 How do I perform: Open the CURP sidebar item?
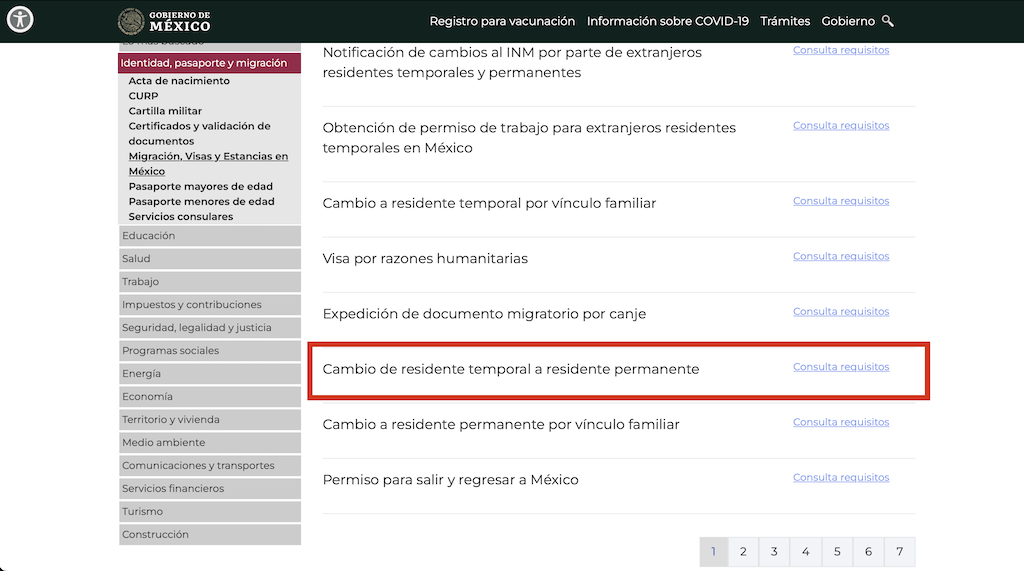point(143,95)
